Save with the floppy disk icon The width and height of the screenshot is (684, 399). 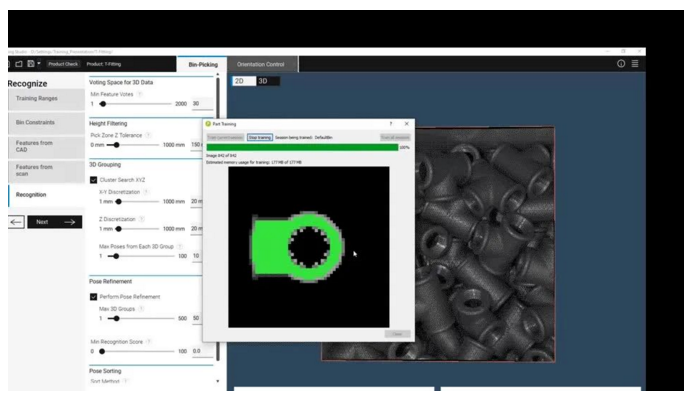31,64
